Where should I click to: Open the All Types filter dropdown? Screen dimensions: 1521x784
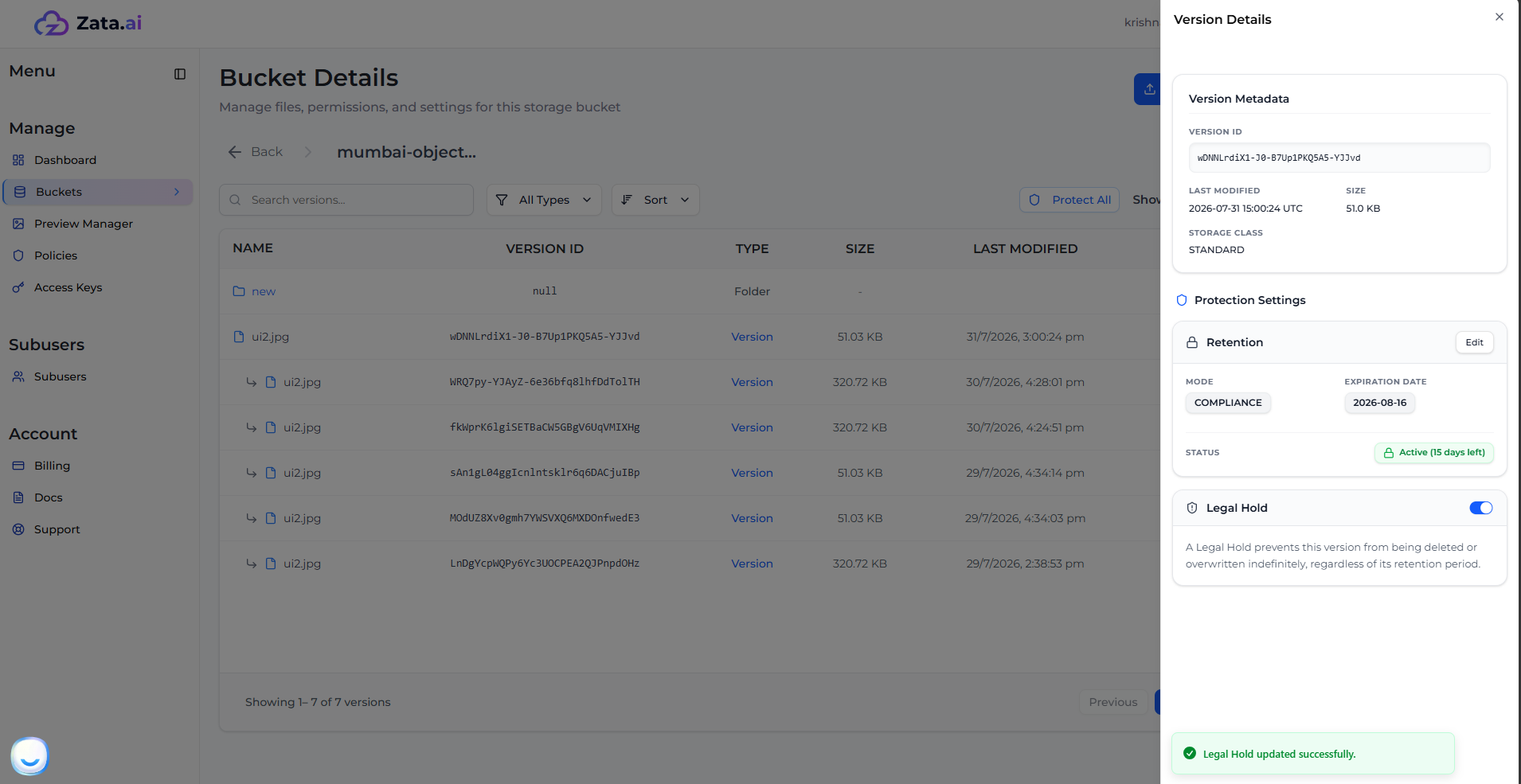coord(544,200)
